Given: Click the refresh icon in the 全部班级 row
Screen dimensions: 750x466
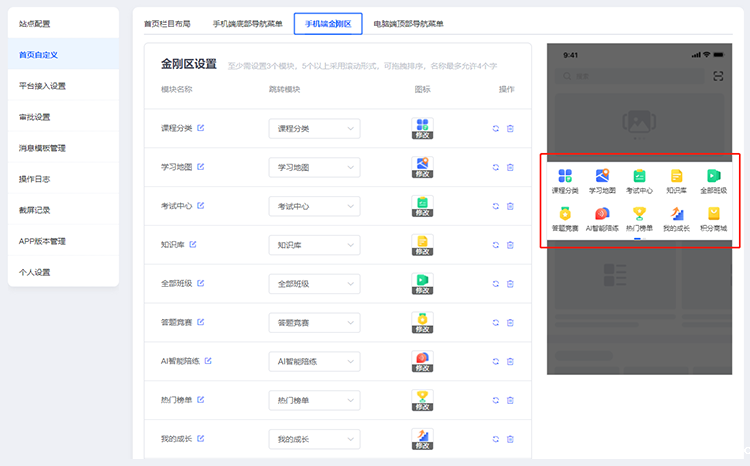Looking at the screenshot, I should tap(495, 284).
